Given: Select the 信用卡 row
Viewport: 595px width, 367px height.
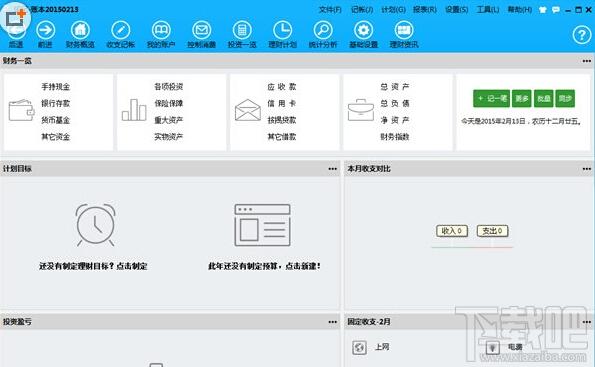Looking at the screenshot, I should point(282,103).
